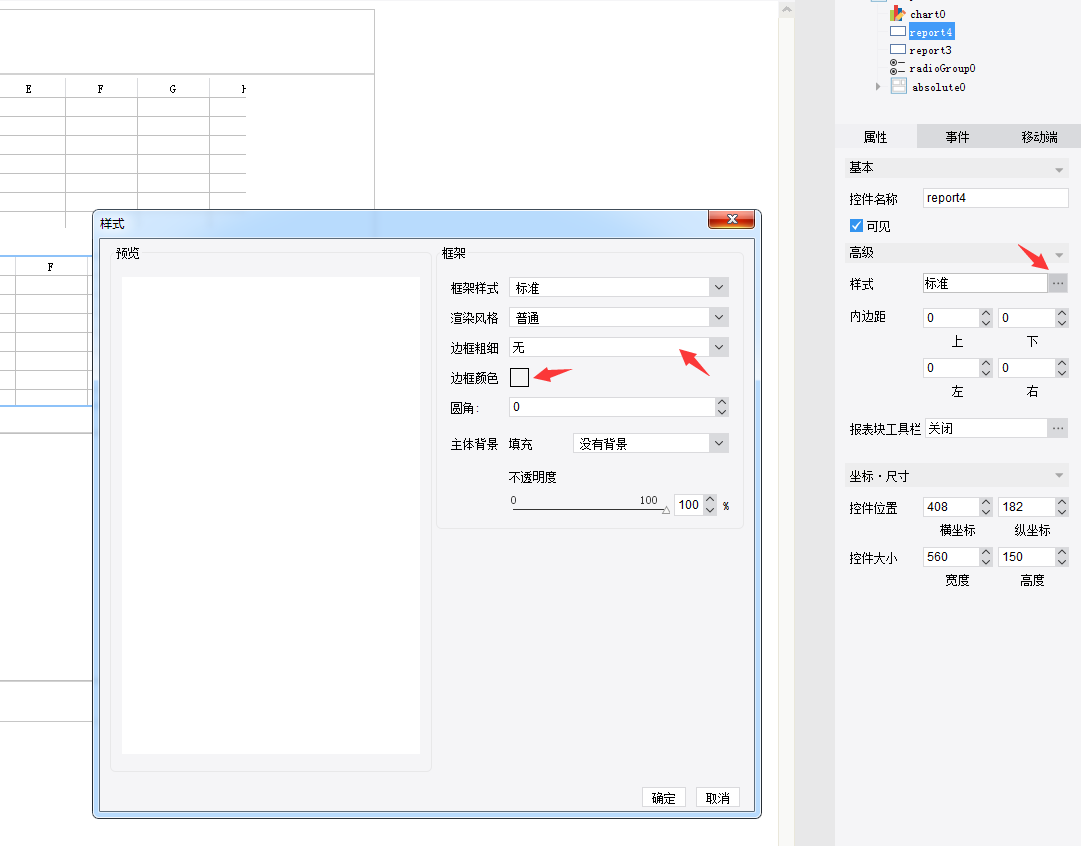
Task: Open the 框架样式 dropdown
Action: point(718,287)
